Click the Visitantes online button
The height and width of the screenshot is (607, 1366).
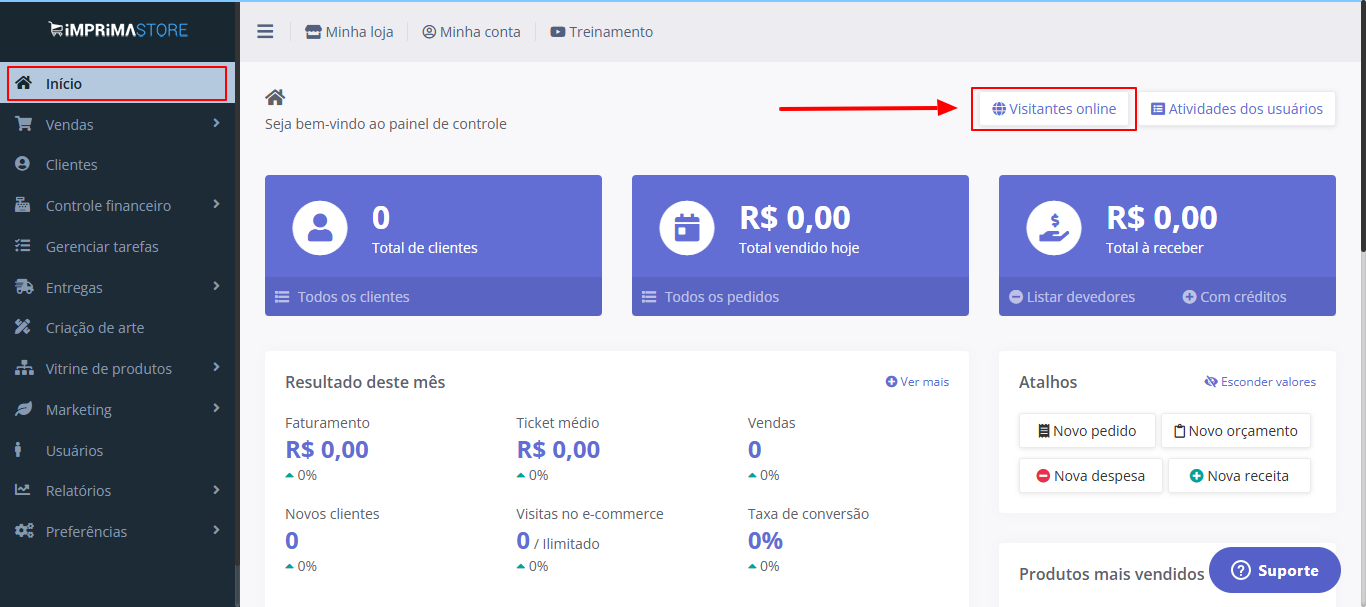pyautogui.click(x=1054, y=109)
